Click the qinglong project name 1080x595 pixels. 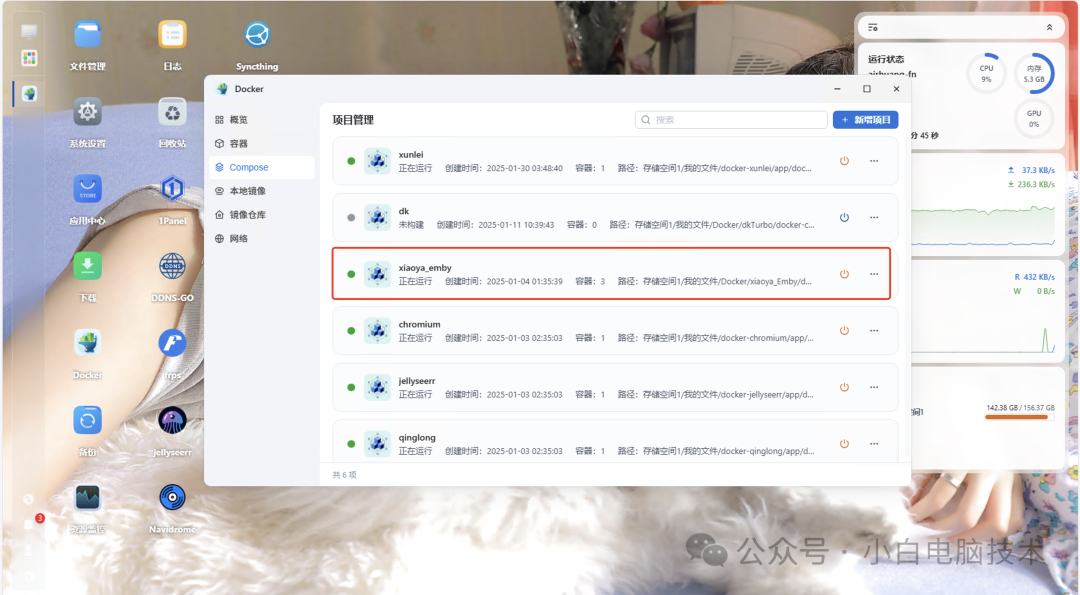pyautogui.click(x=417, y=437)
